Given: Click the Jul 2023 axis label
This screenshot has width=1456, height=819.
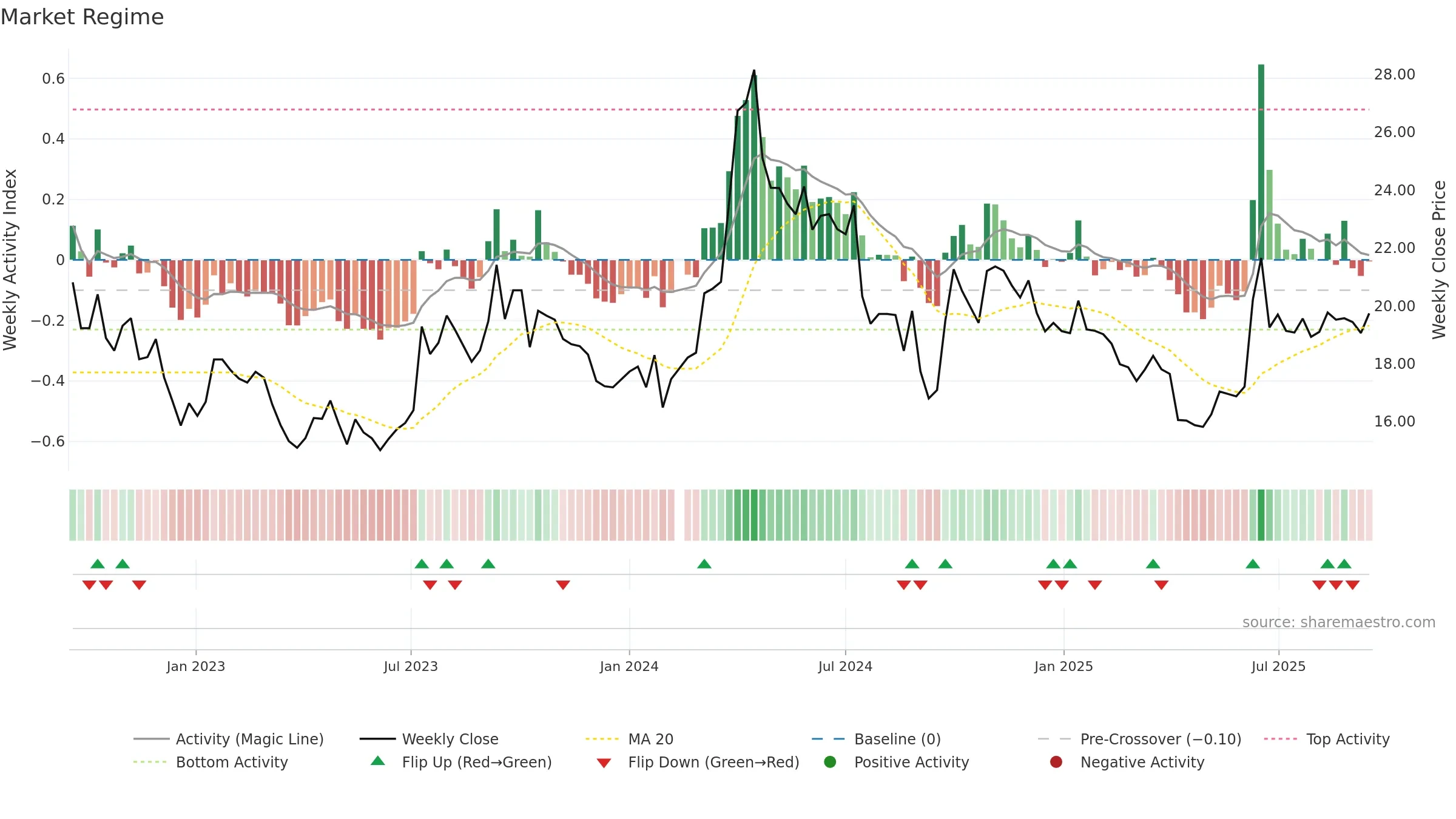Looking at the screenshot, I should coord(411,666).
